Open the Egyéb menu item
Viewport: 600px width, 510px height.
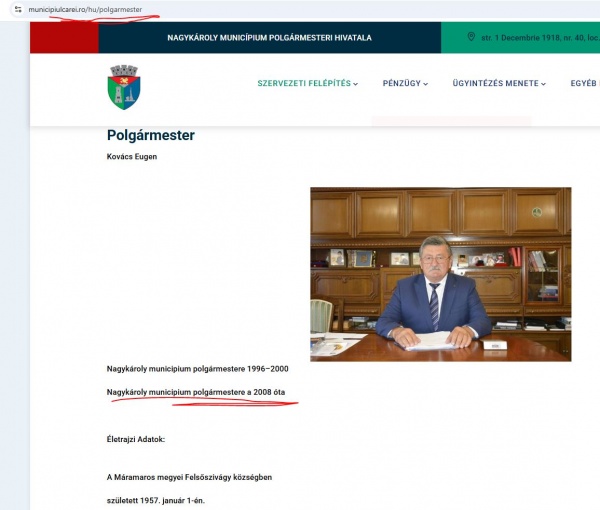pyautogui.click(x=585, y=83)
